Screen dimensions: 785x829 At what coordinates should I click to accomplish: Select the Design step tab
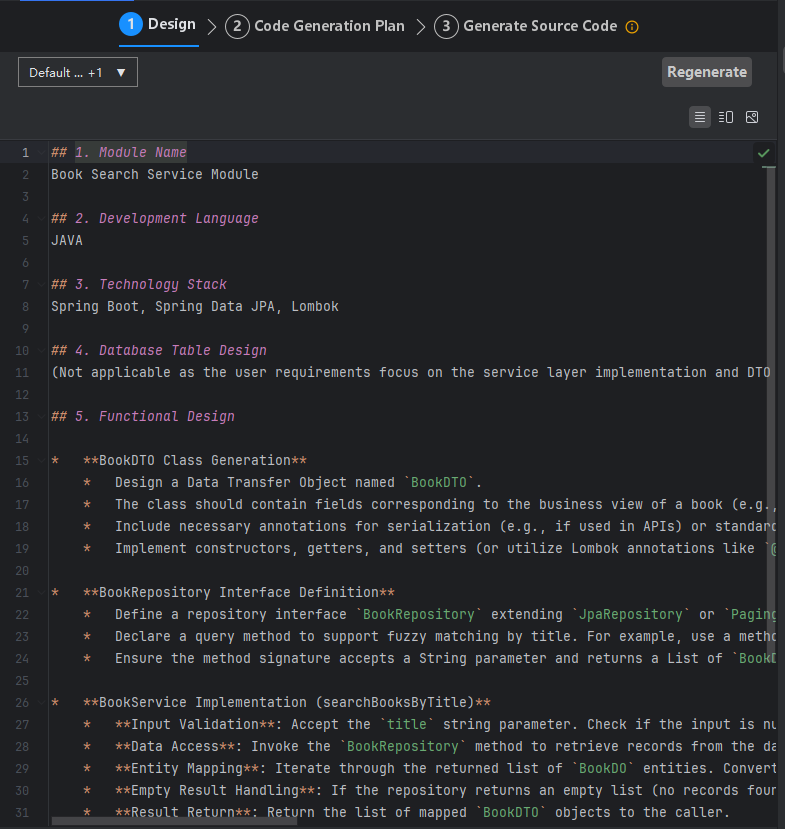coord(171,25)
